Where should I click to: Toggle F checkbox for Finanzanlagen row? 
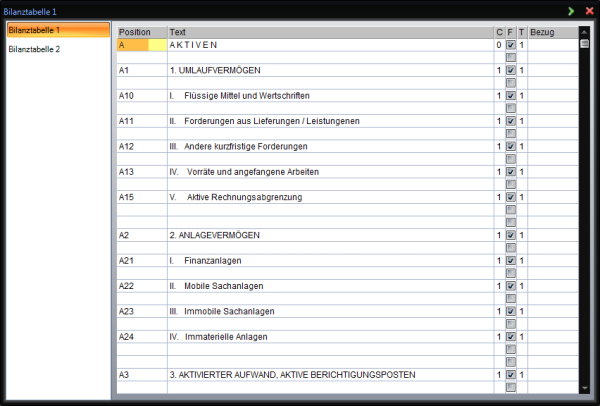click(510, 260)
